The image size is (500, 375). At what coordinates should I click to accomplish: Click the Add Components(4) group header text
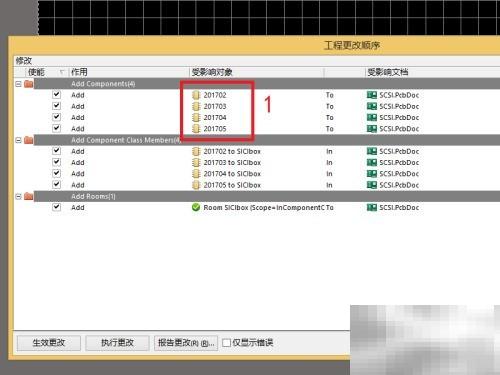[x=103, y=84]
